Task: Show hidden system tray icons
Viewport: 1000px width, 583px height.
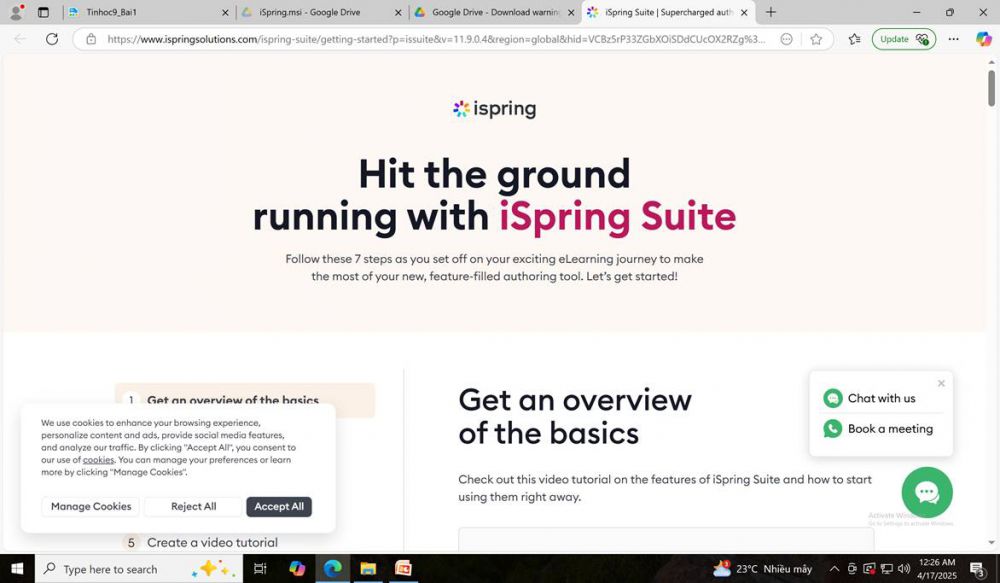Action: pos(834,568)
